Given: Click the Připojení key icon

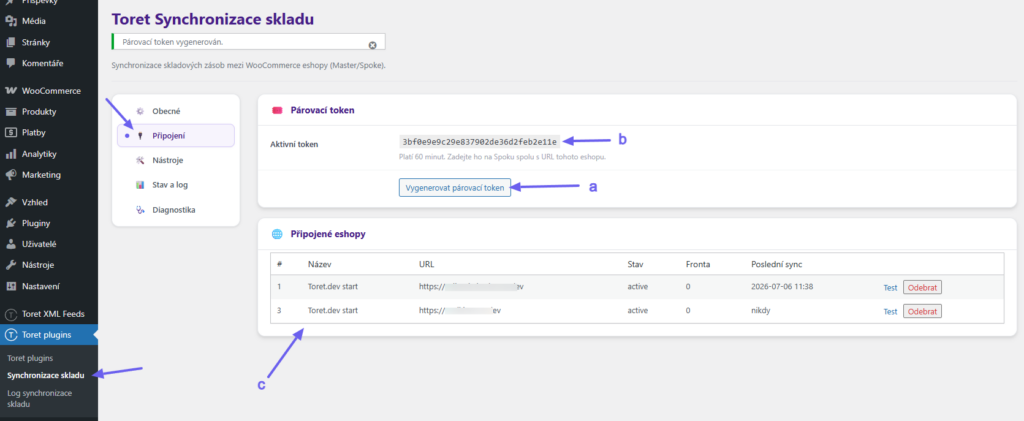Looking at the screenshot, I should click(x=140, y=136).
